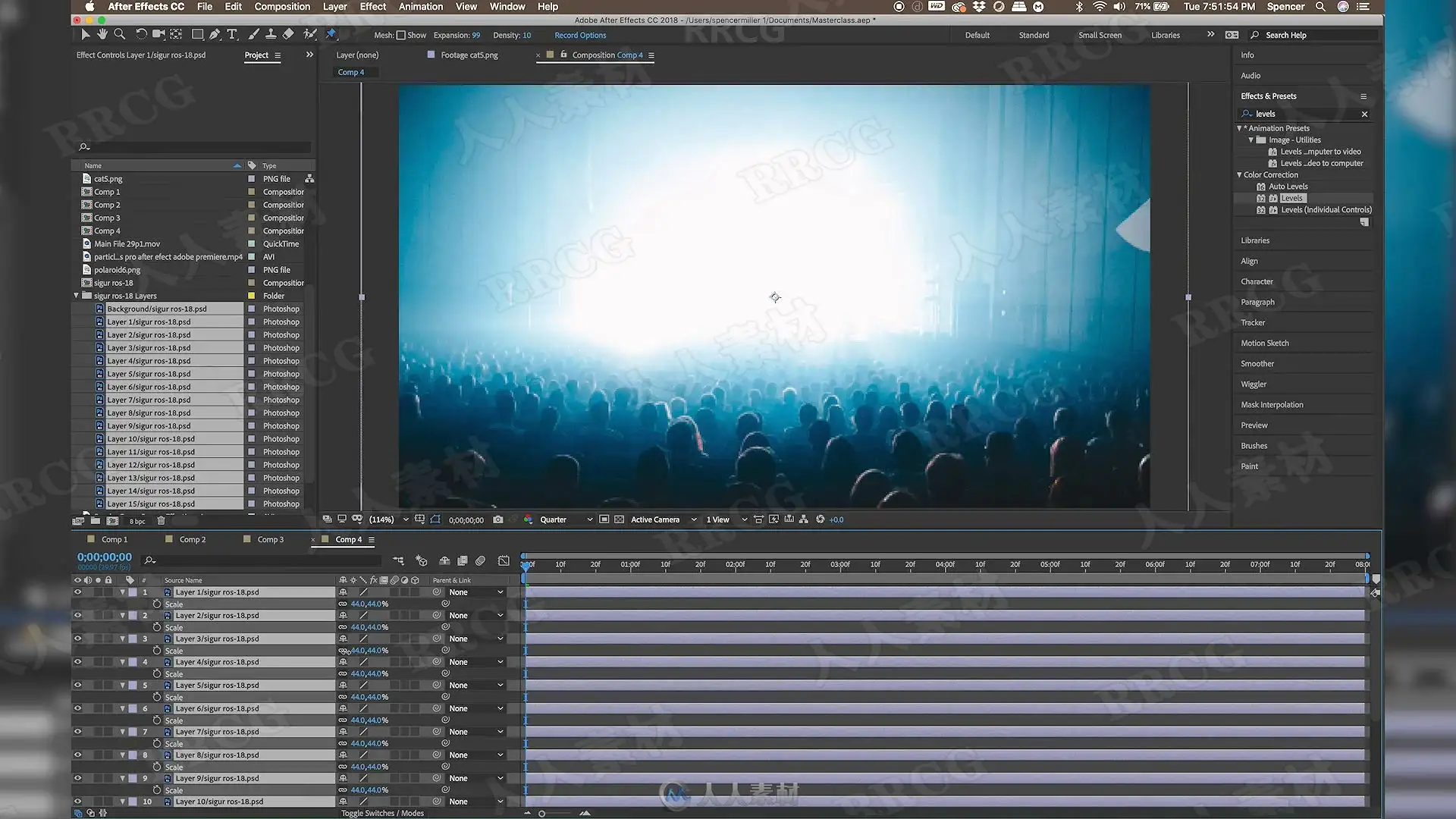Select the Rectangle shape tool
Image resolution: width=1456 pixels, height=819 pixels.
pyautogui.click(x=197, y=34)
